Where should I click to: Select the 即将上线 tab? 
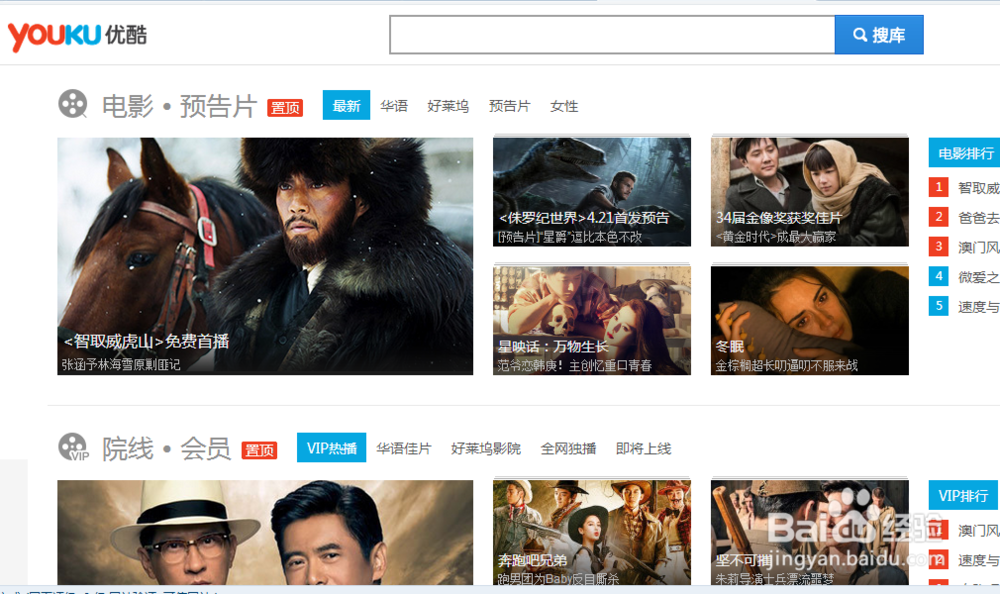[643, 449]
